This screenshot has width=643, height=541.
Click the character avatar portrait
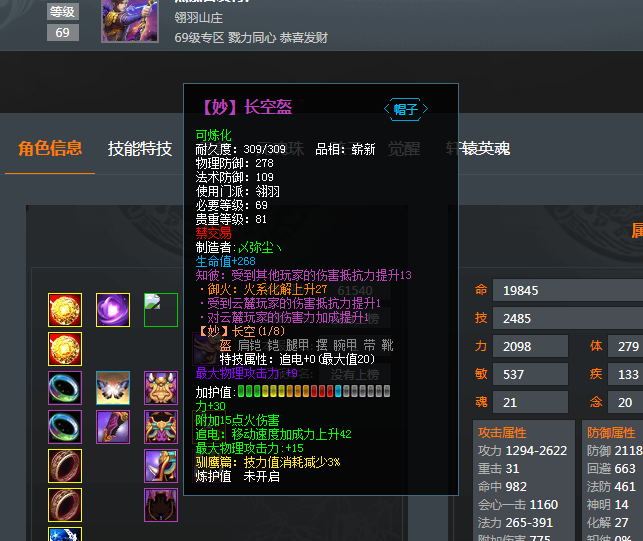coord(130,21)
